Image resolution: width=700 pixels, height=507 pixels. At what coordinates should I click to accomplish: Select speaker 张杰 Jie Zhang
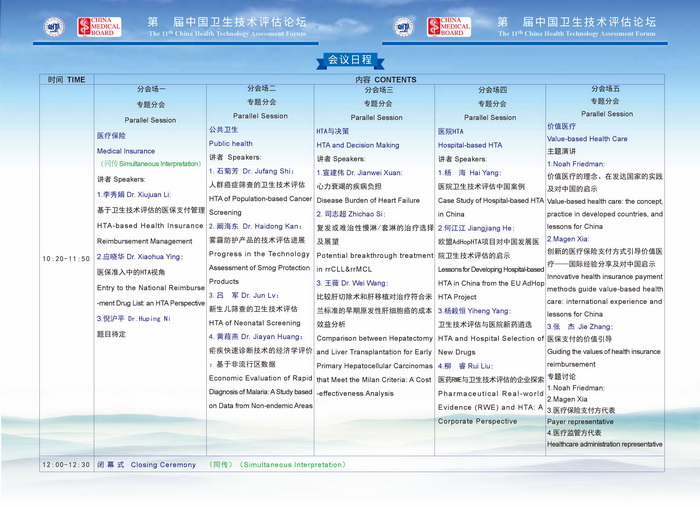click(x=580, y=327)
